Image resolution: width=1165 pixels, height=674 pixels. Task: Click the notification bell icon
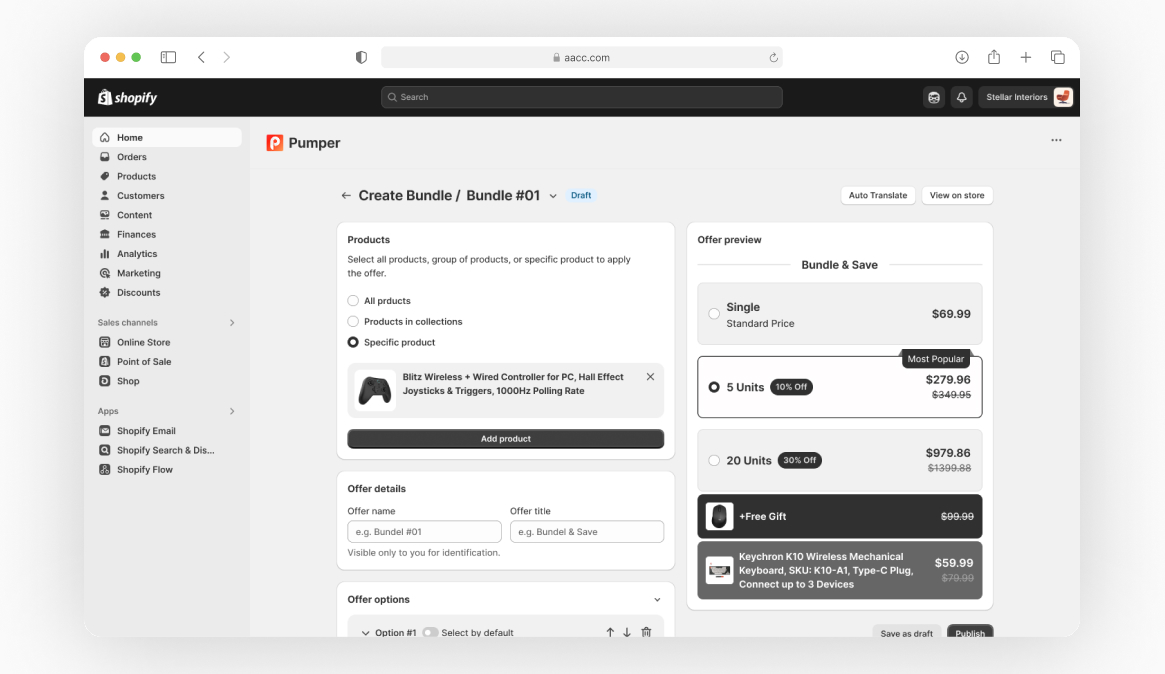(x=961, y=97)
